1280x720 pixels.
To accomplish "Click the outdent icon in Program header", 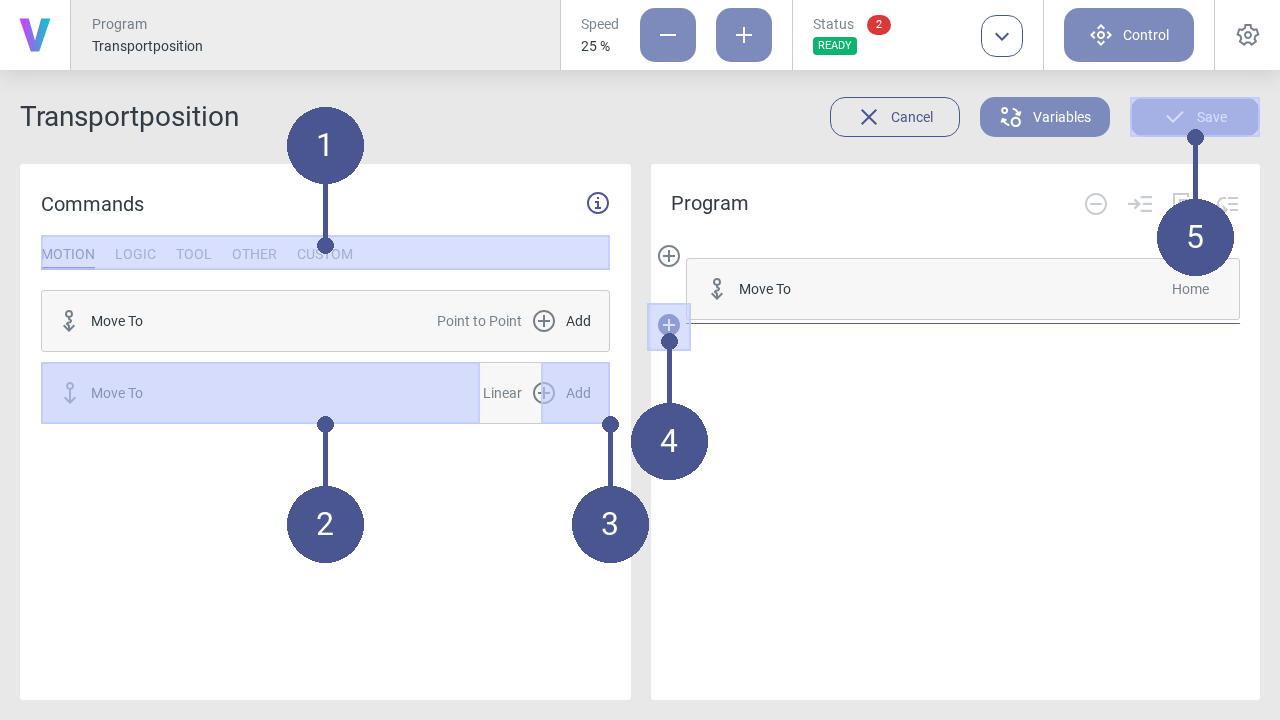I will click(1229, 204).
